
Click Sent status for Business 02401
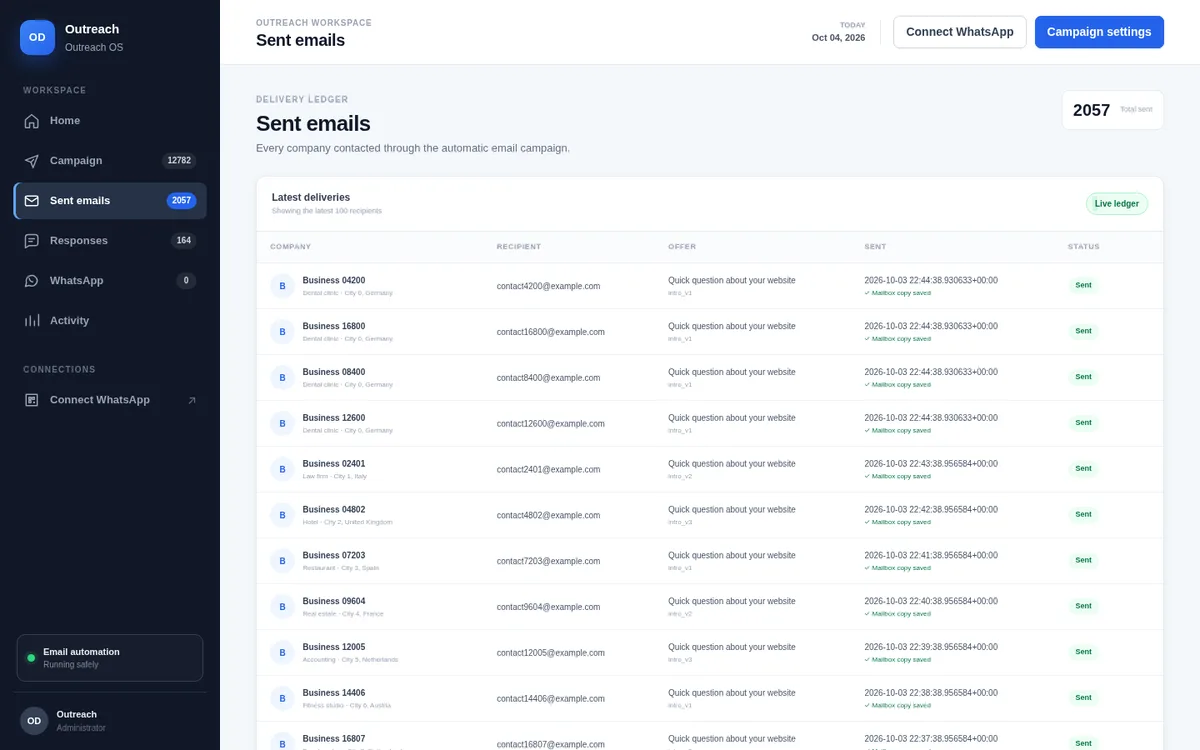tap(1083, 469)
